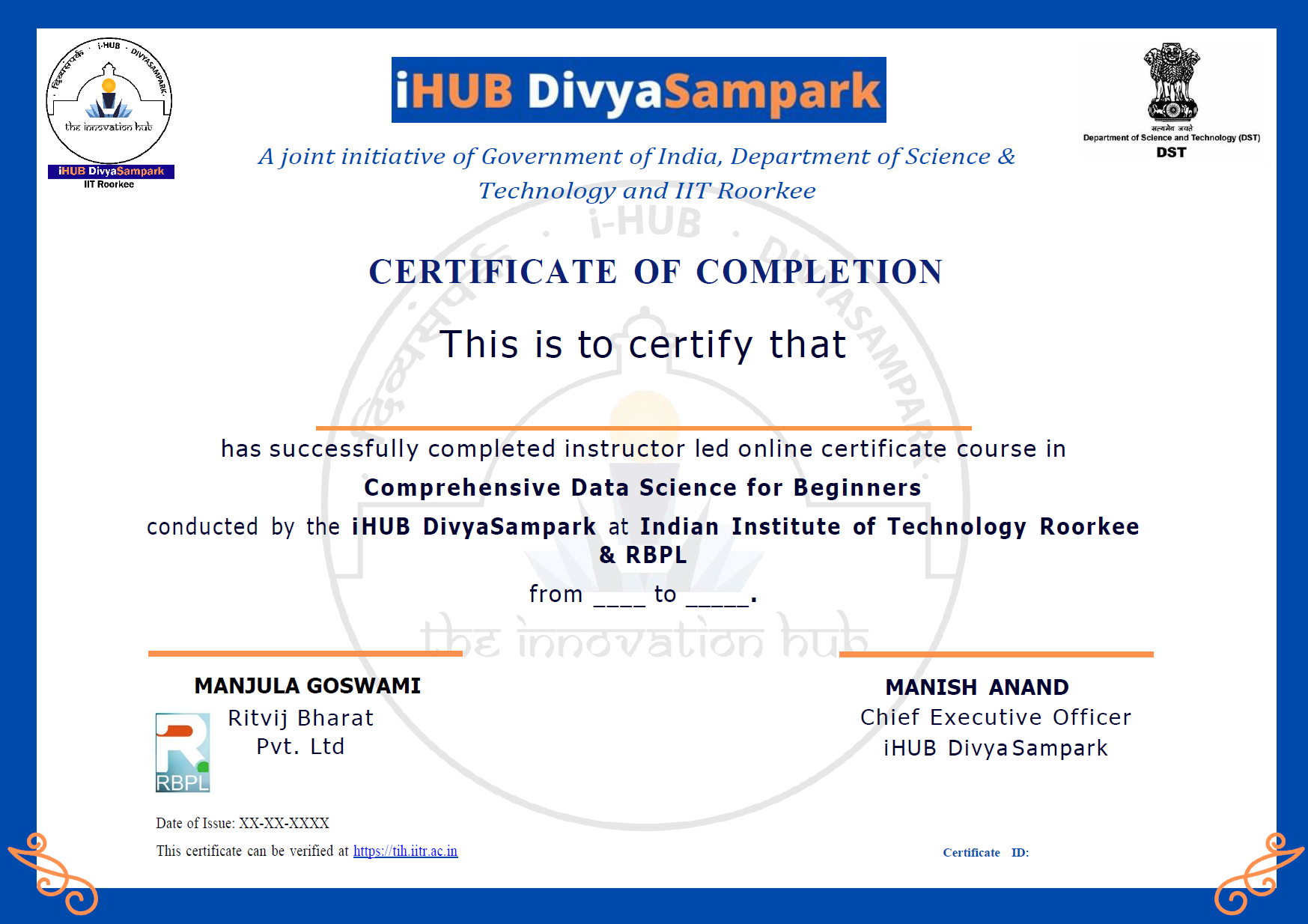Click the iHUB DivyaSampark circular logo
This screenshot has height=924, width=1308.
coord(109,100)
